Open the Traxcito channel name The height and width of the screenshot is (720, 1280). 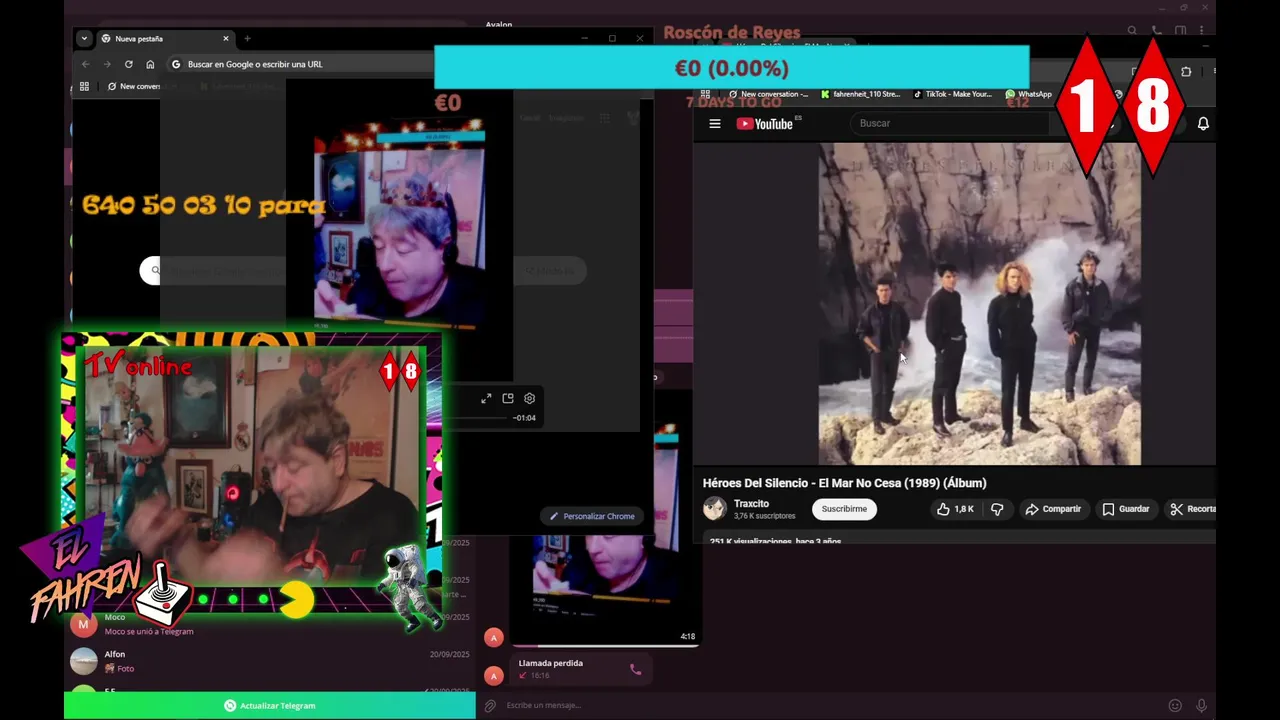(x=752, y=504)
